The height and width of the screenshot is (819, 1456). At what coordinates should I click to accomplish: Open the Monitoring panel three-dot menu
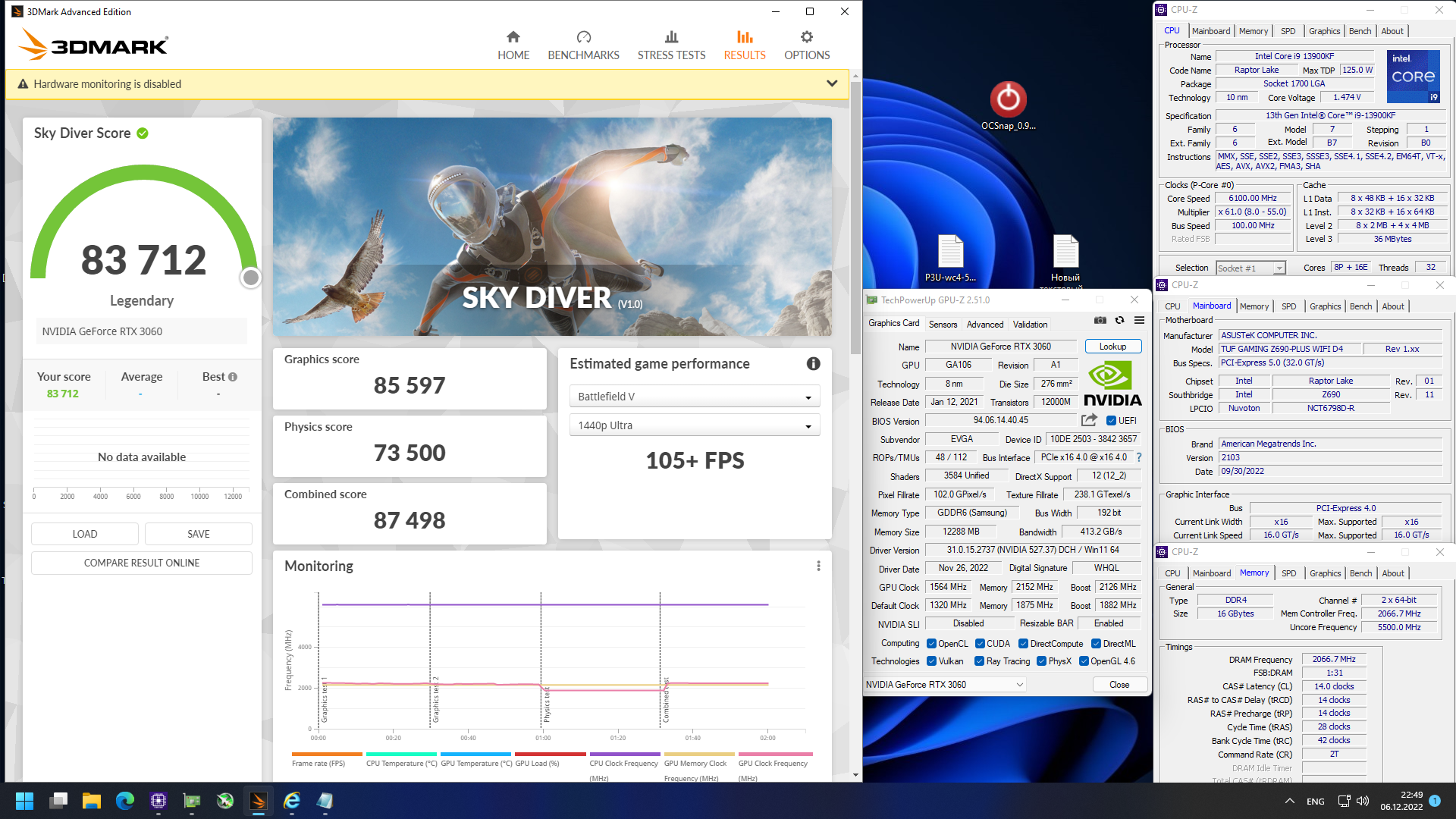pyautogui.click(x=818, y=566)
